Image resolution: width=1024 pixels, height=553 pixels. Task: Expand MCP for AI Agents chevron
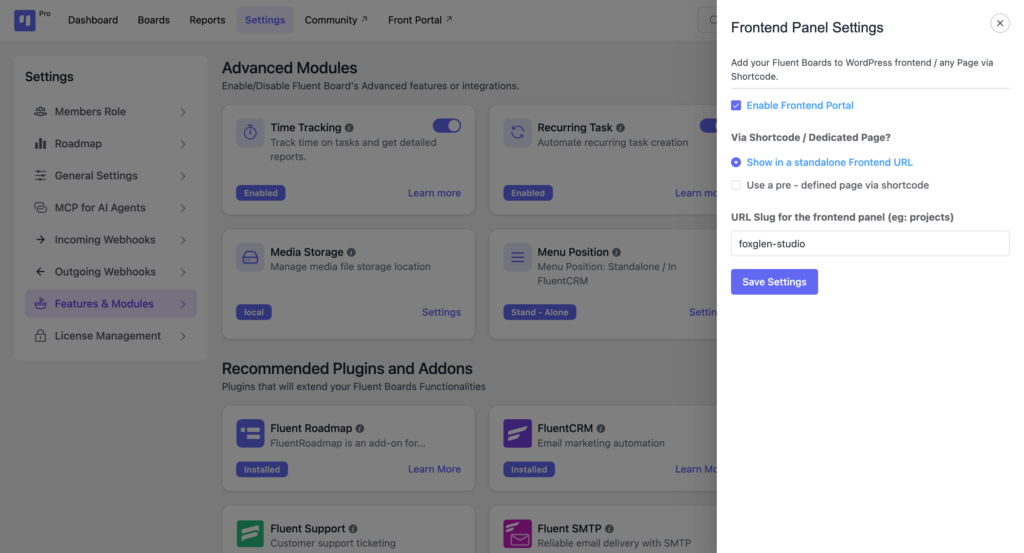click(183, 208)
